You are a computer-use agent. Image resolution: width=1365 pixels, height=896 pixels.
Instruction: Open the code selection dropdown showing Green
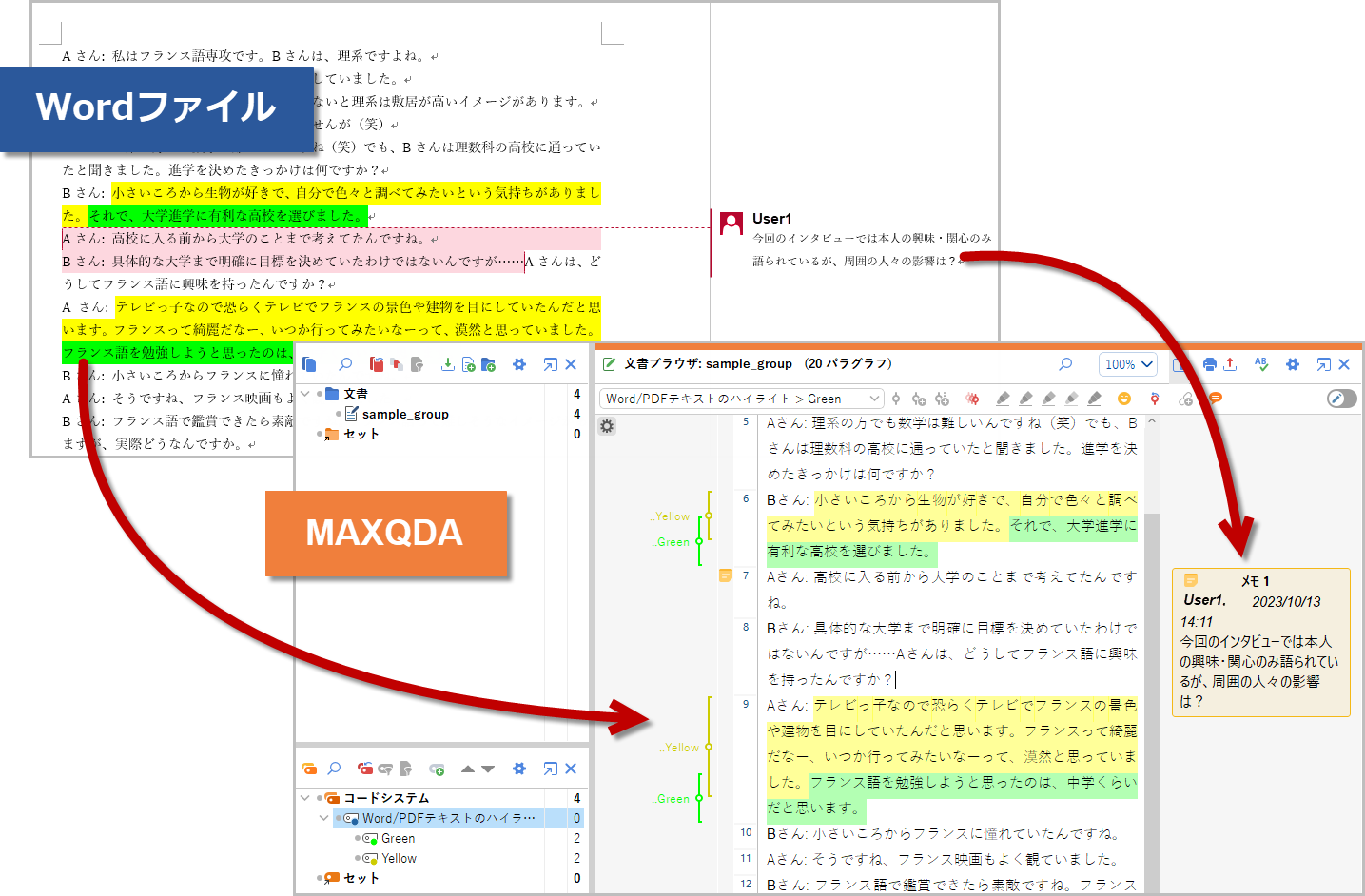point(741,399)
